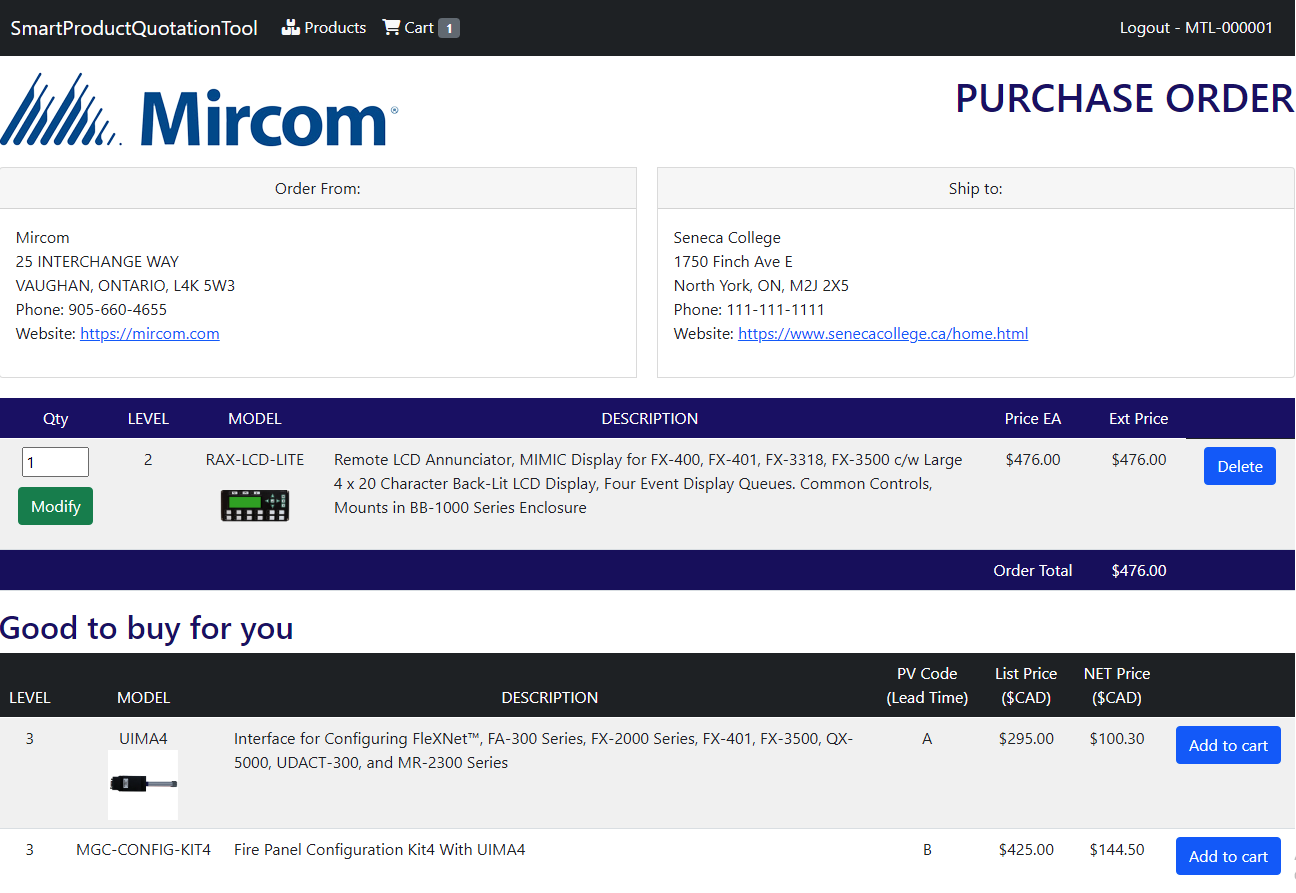Click the 'Seneca College' text
This screenshot has height=893, width=1296.
tap(727, 238)
